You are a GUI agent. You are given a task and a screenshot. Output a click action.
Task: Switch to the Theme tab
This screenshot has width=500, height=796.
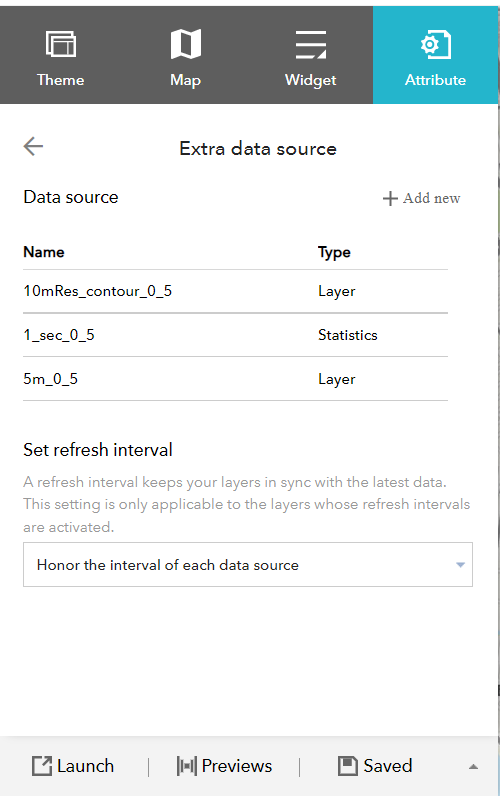tap(61, 55)
